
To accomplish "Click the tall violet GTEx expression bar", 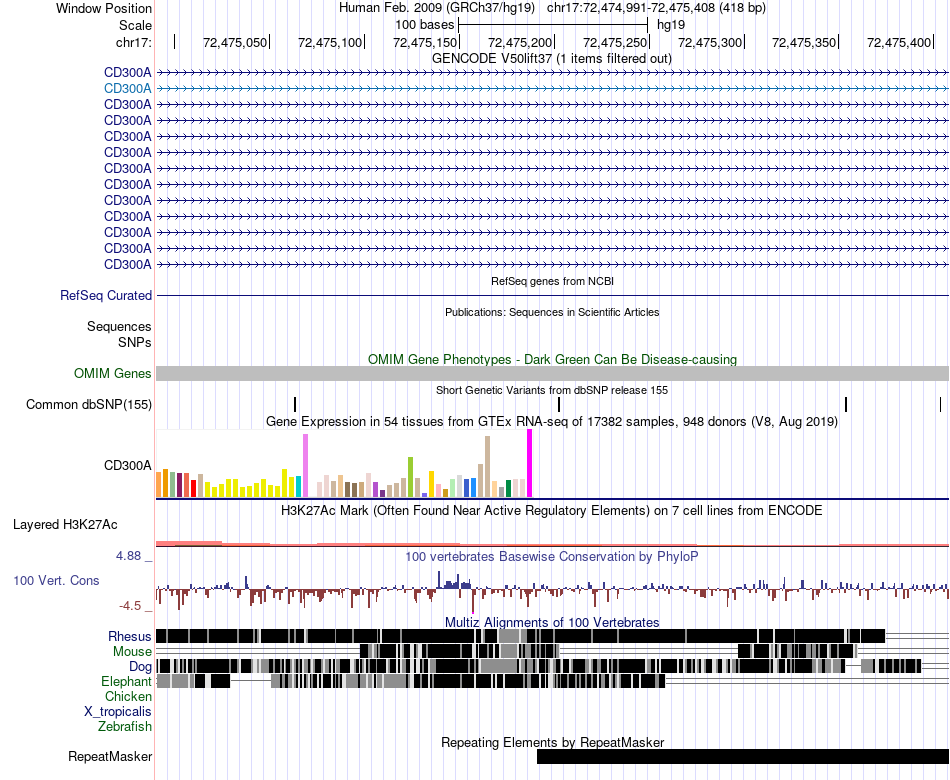I will (305, 465).
